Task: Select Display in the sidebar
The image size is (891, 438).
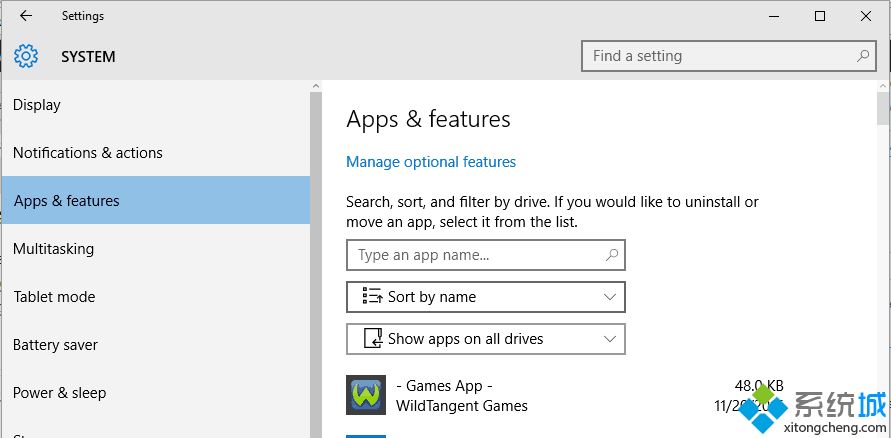Action: point(156,105)
